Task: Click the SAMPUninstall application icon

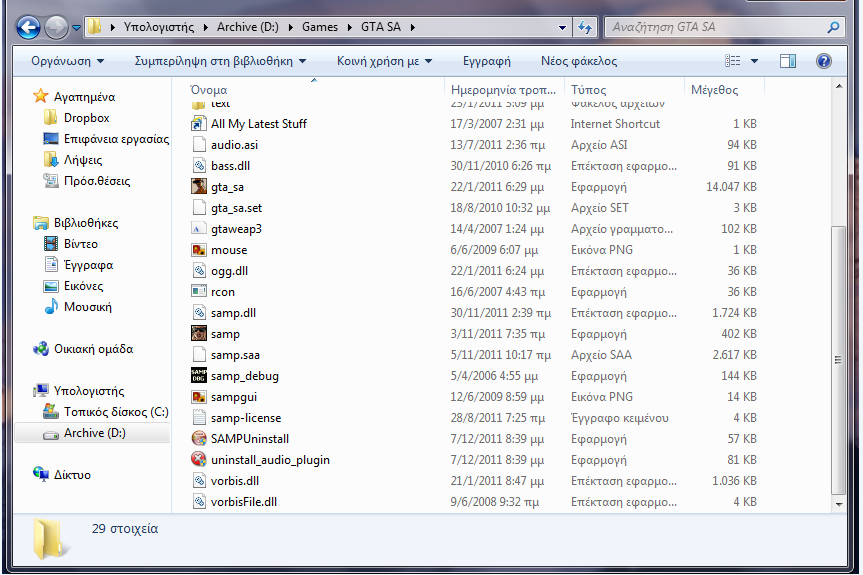Action: pyautogui.click(x=199, y=439)
